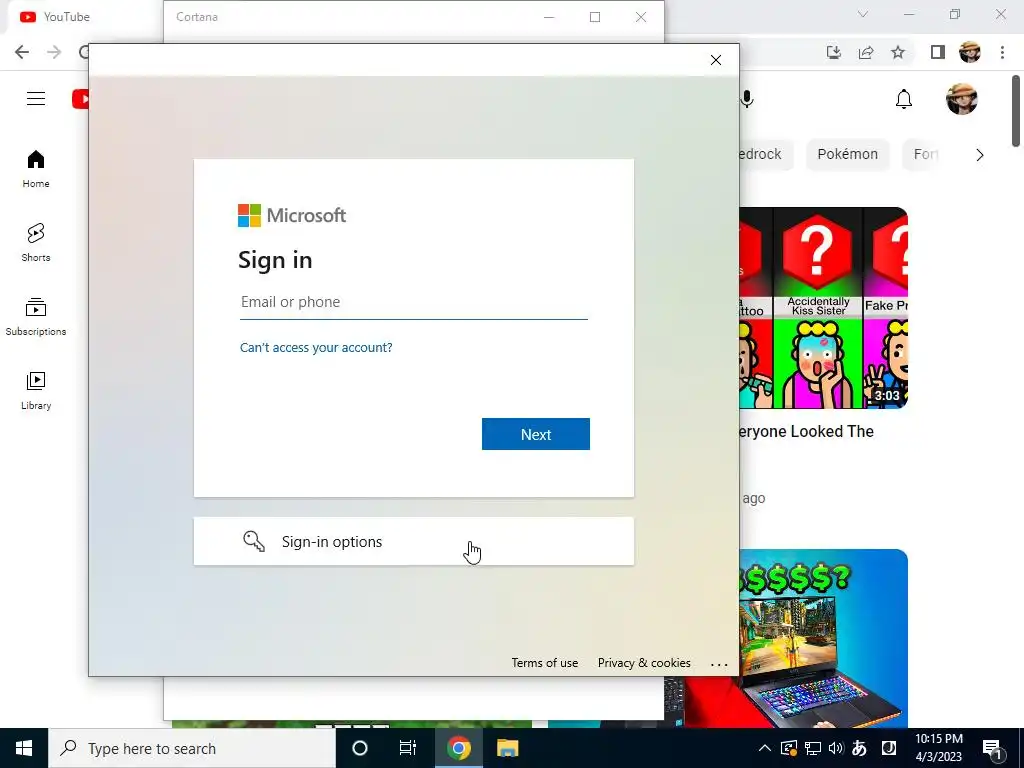Click the ellipsis more options in sign-in footer
The width and height of the screenshot is (1024, 768).
719,664
